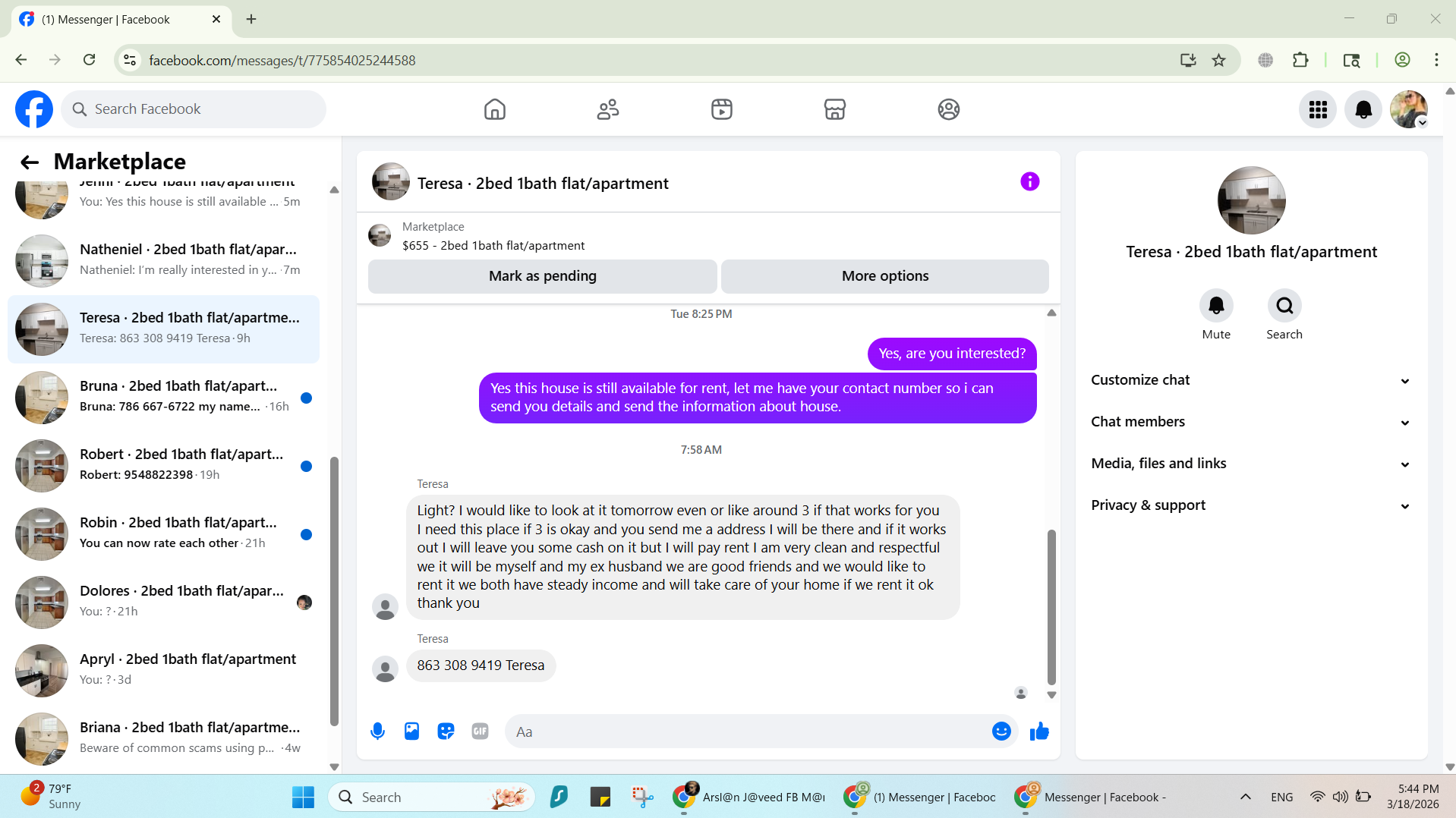Go to the Home feed icon
Image resolution: width=1456 pixels, height=818 pixels.
click(x=495, y=109)
